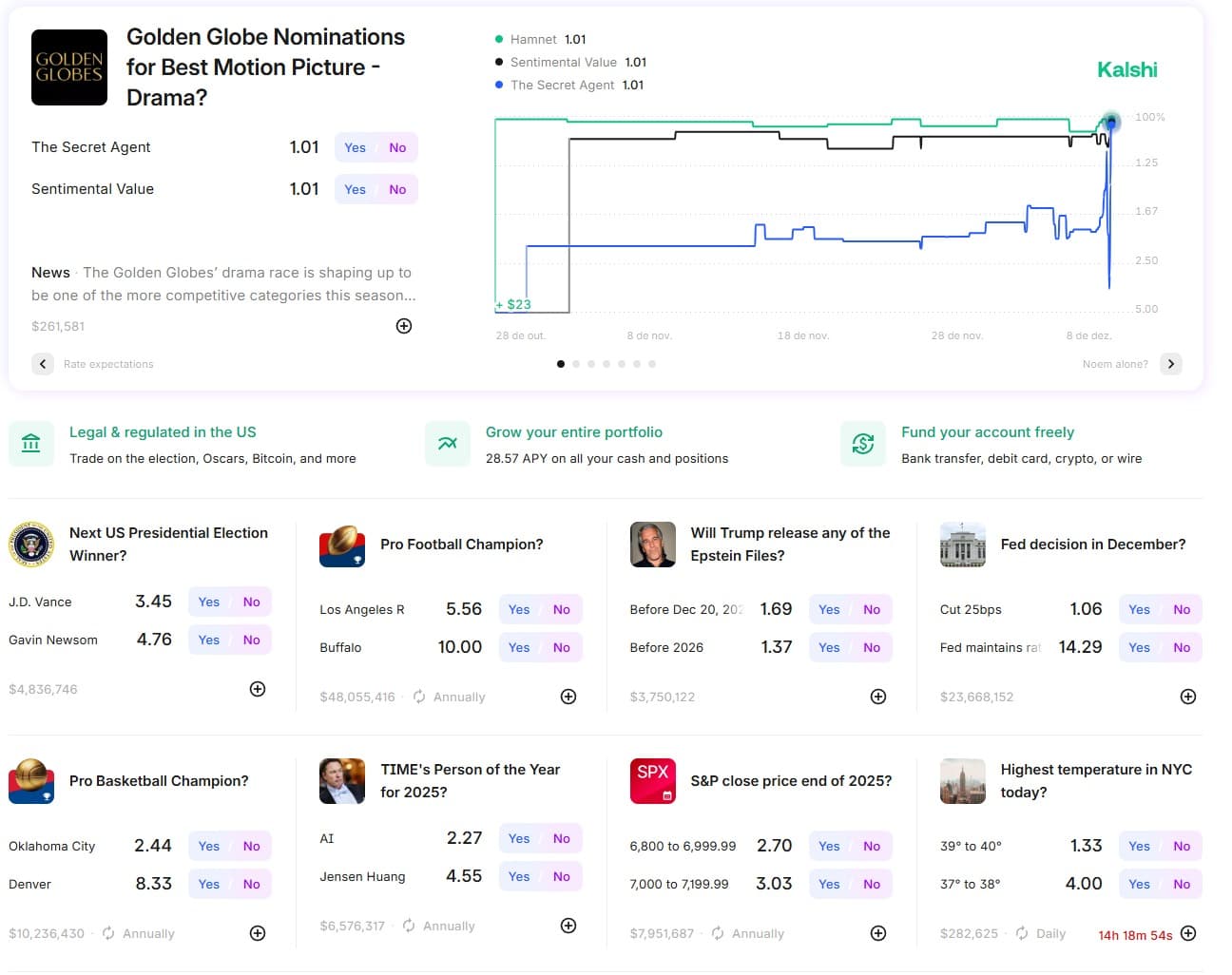Open TIME's Person of the Year market

(x=471, y=780)
